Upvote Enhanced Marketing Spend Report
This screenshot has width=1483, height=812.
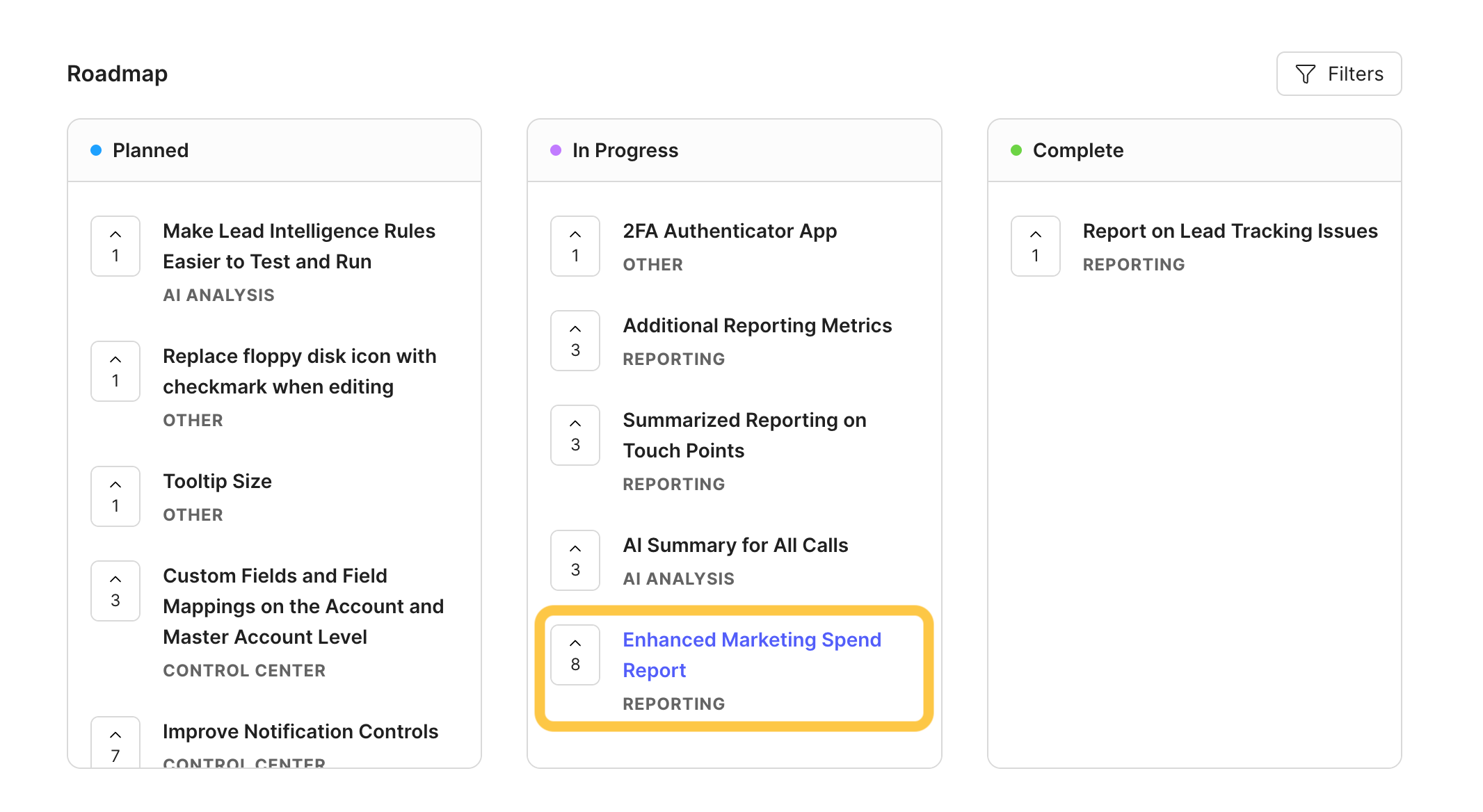coord(575,655)
